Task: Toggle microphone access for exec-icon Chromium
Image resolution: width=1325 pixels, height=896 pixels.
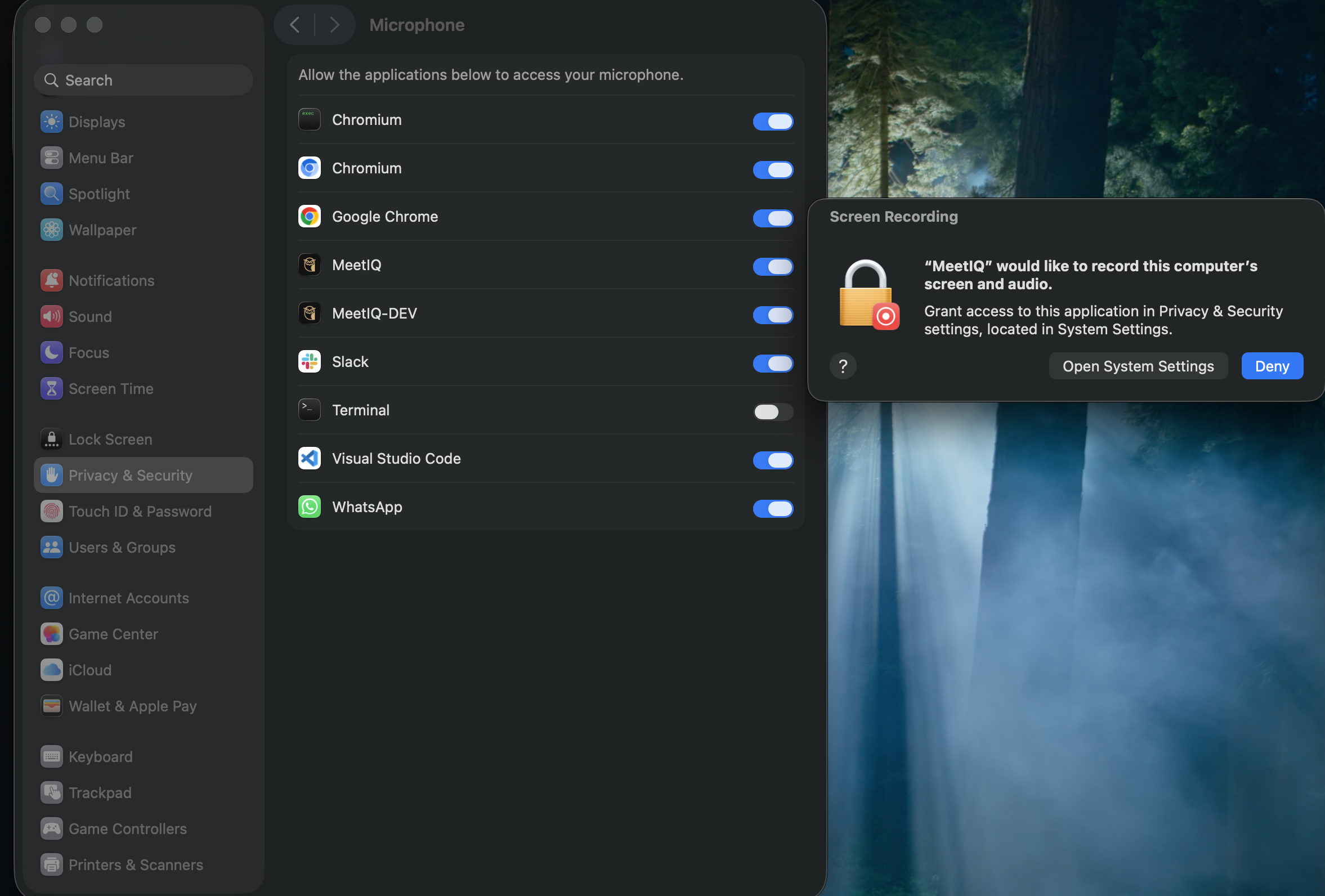Action: coord(772,121)
